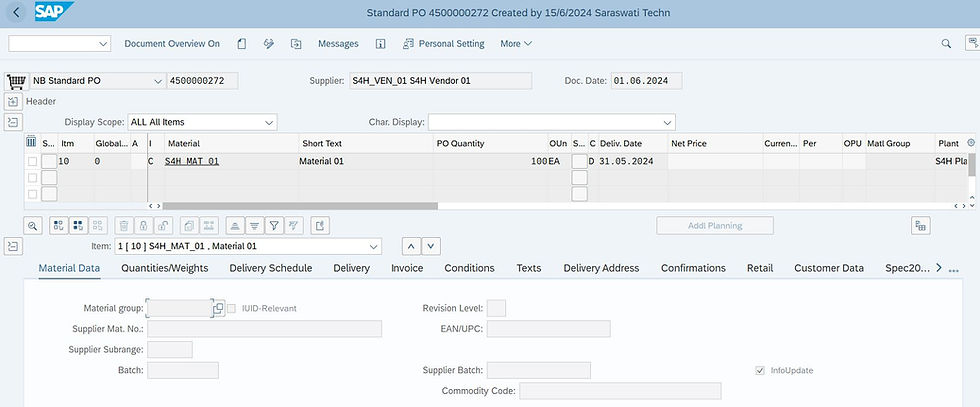980x407 pixels.
Task: Open the Texts tab
Action: 529,268
